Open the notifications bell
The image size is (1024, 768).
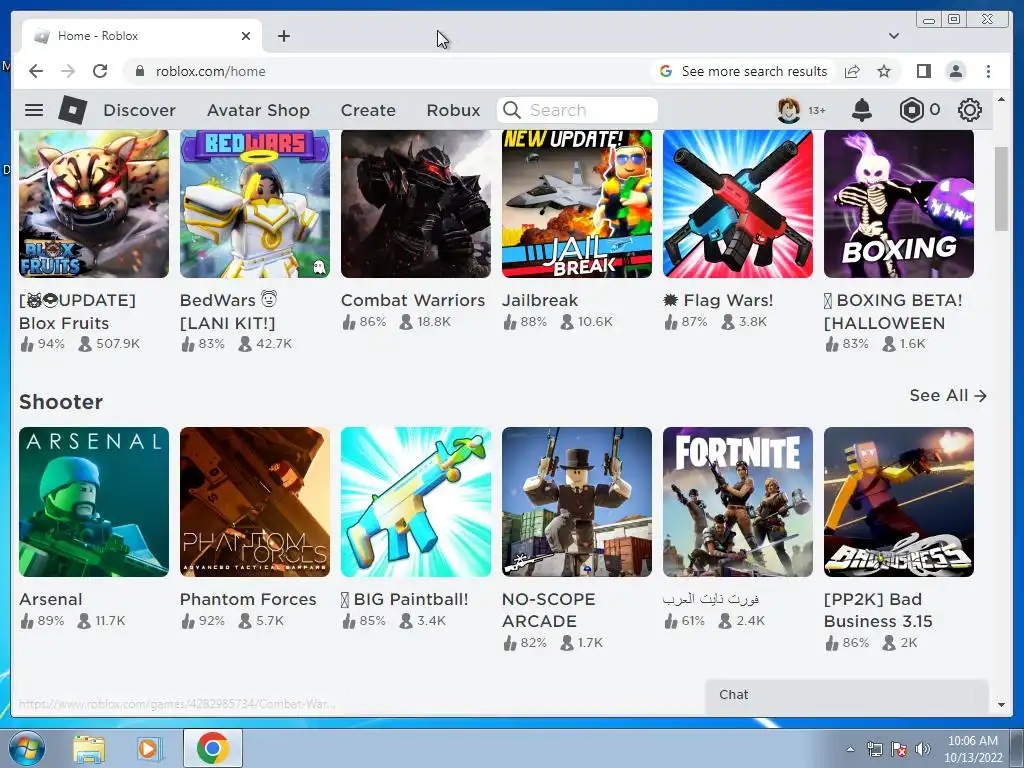coord(862,110)
